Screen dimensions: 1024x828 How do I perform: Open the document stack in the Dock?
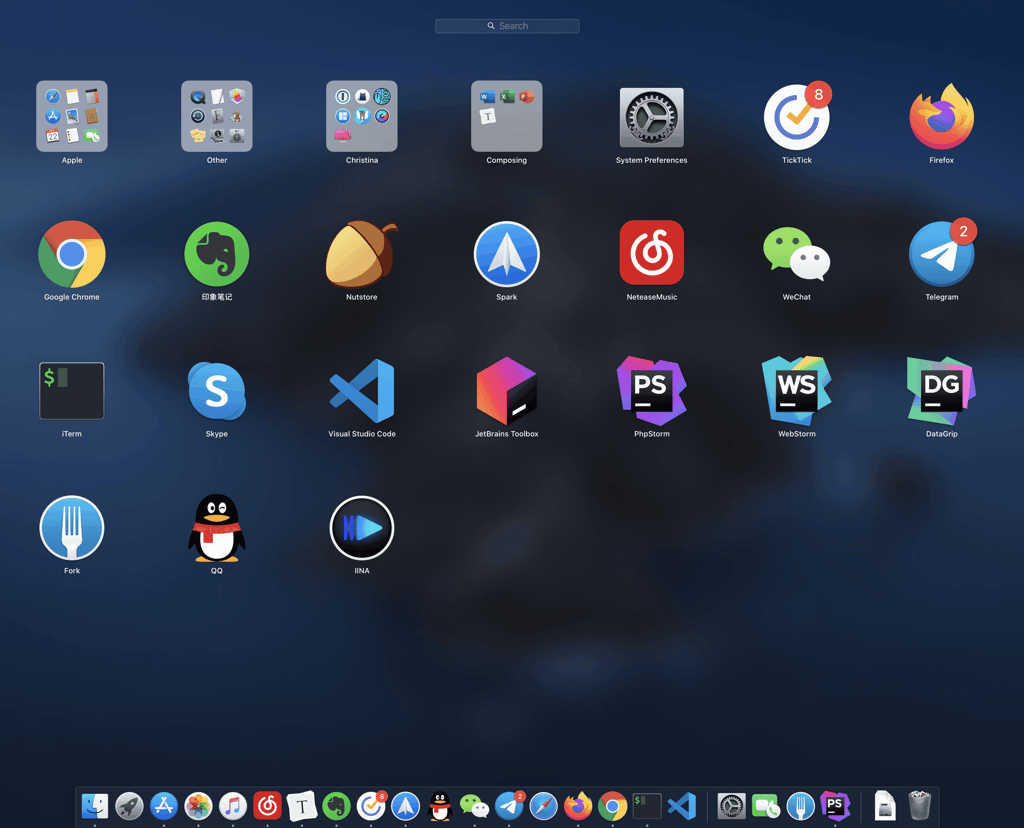(x=885, y=806)
